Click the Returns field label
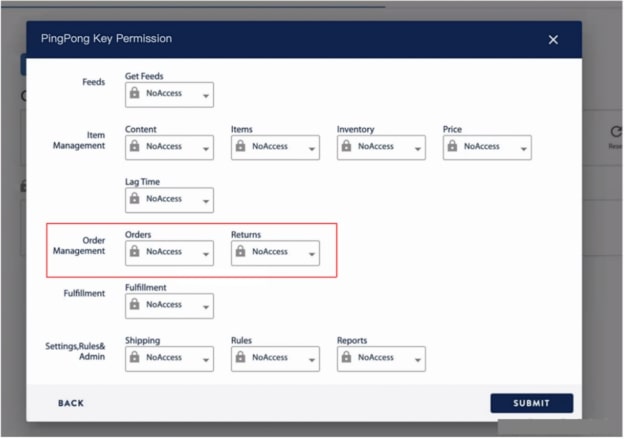This screenshot has width=624, height=439. [x=246, y=235]
